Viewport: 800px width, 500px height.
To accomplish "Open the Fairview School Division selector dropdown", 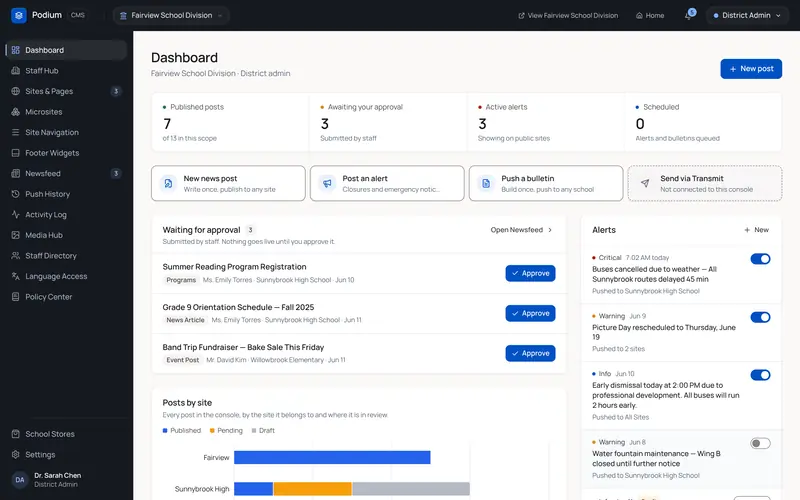I will point(171,15).
